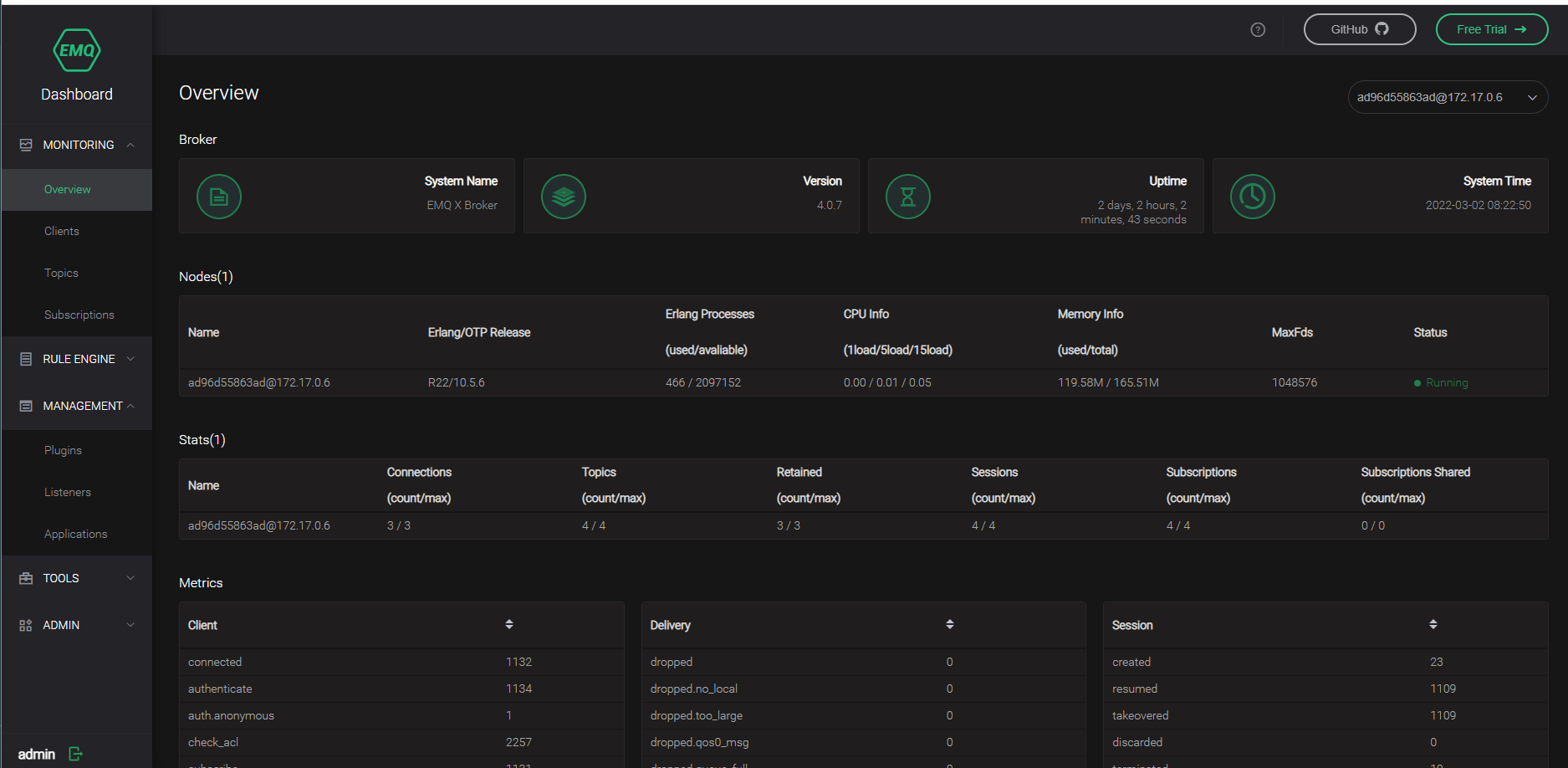Click the Monitoring chart icon in sidebar
The height and width of the screenshot is (768, 1568).
26,145
